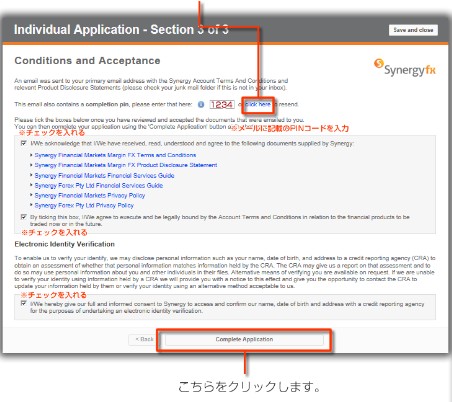452x402 pixels.
Task: Click the completion pin input field
Action: (x=222, y=105)
